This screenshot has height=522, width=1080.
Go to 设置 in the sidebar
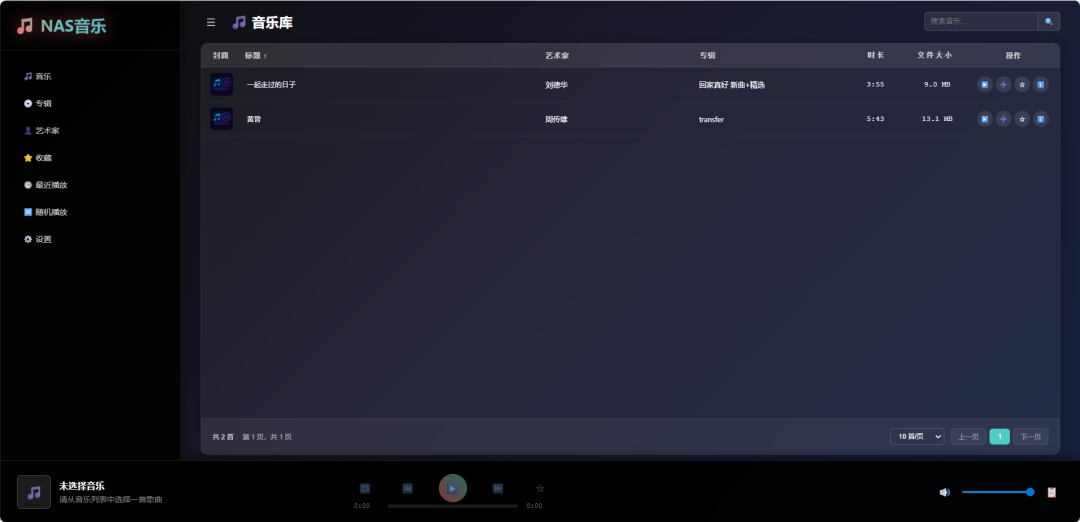click(x=43, y=239)
